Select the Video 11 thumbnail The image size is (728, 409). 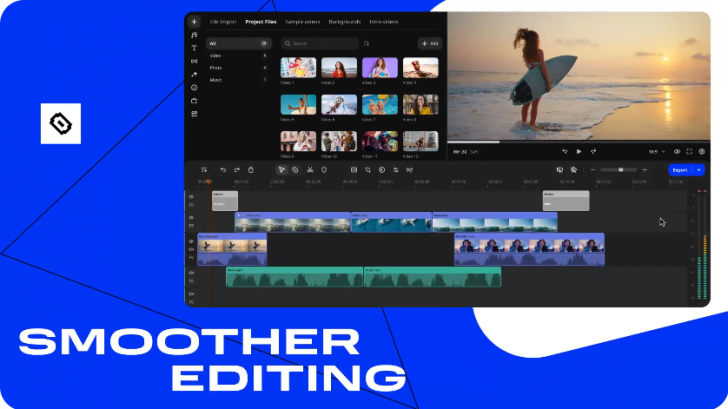click(380, 141)
